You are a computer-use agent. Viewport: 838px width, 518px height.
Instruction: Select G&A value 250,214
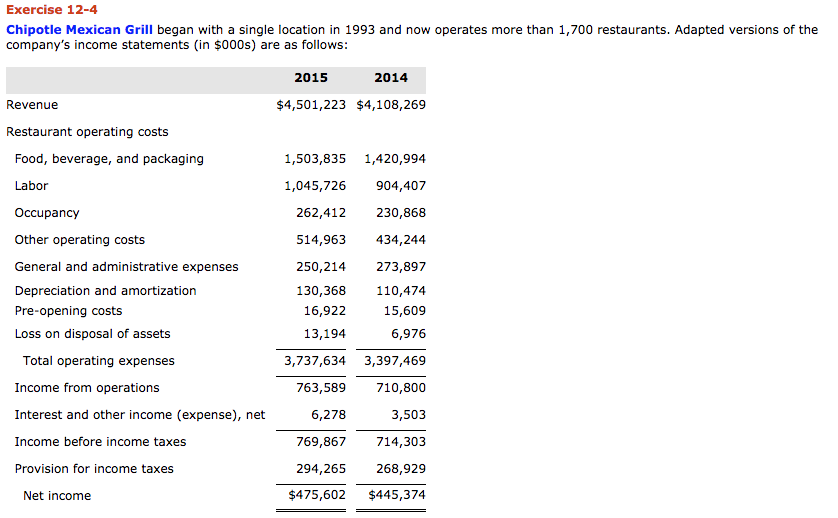pos(321,267)
